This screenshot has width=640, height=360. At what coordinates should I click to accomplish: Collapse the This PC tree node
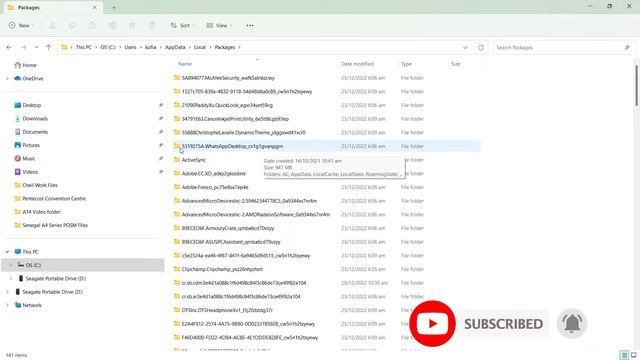tap(7, 252)
